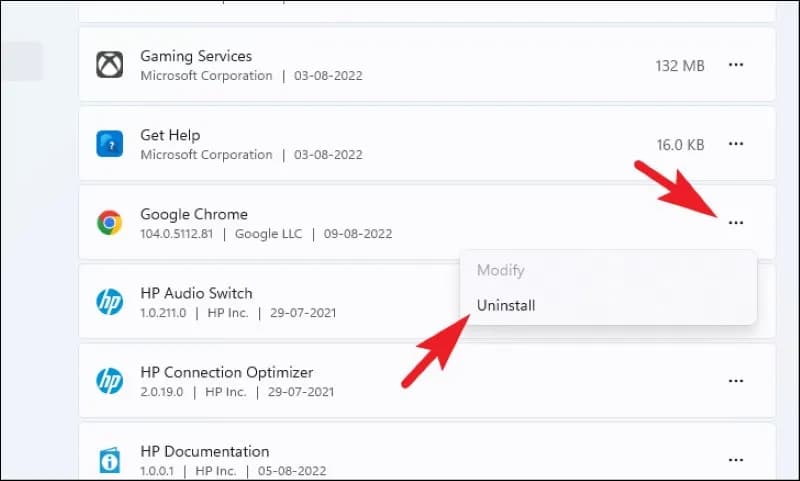
Task: Open more options for HP Connection Optimizer
Action: (736, 381)
